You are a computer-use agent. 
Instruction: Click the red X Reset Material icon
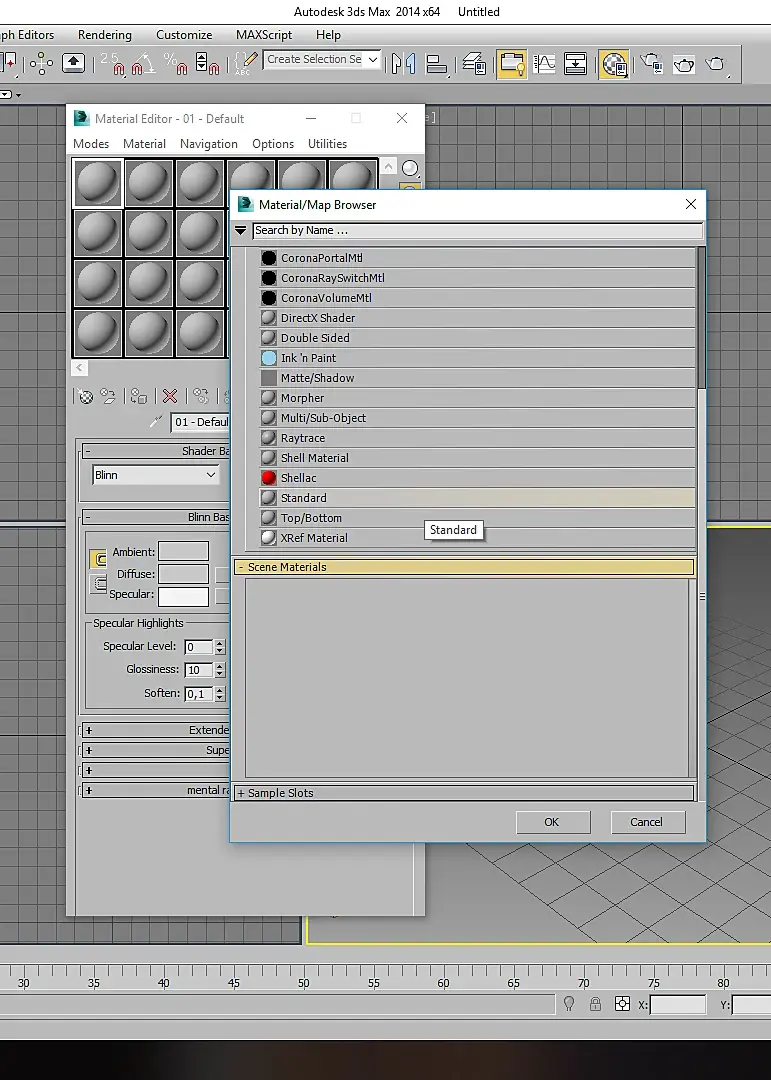[x=169, y=396]
